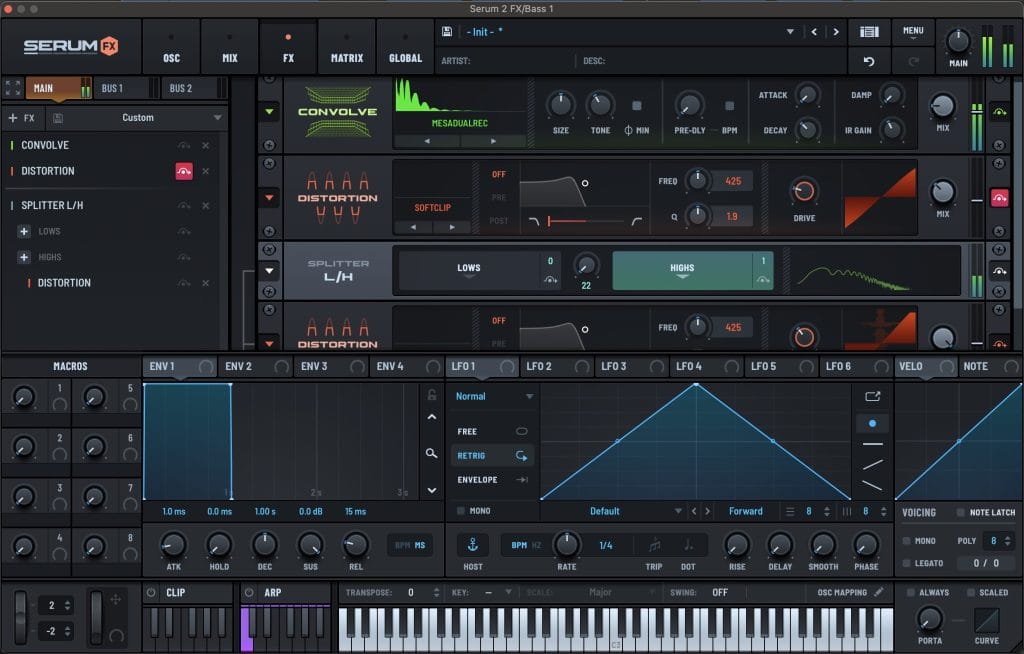Enable the NOTE LATCH checkbox
This screenshot has width=1024, height=654.
(960, 512)
